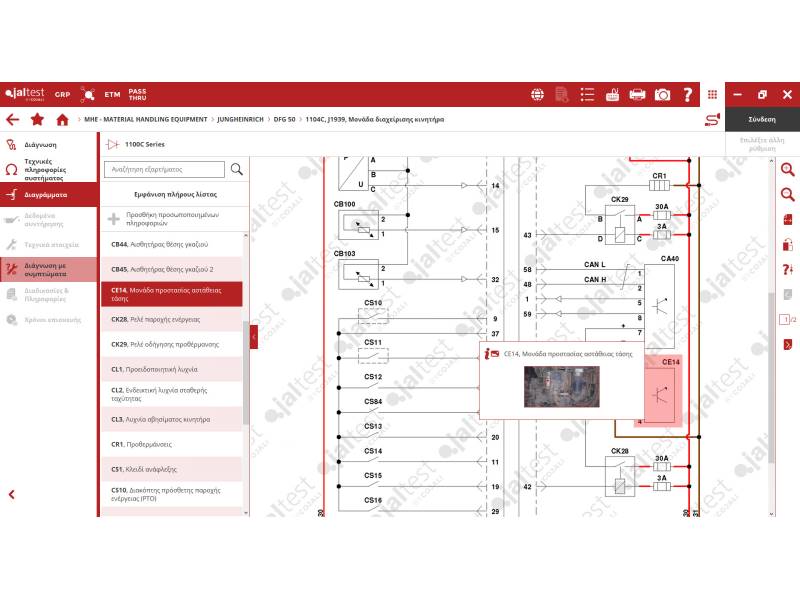The width and height of the screenshot is (800, 600).
Task: Click Εμφάνιση πλήρους λίστας
Action: coord(176,194)
